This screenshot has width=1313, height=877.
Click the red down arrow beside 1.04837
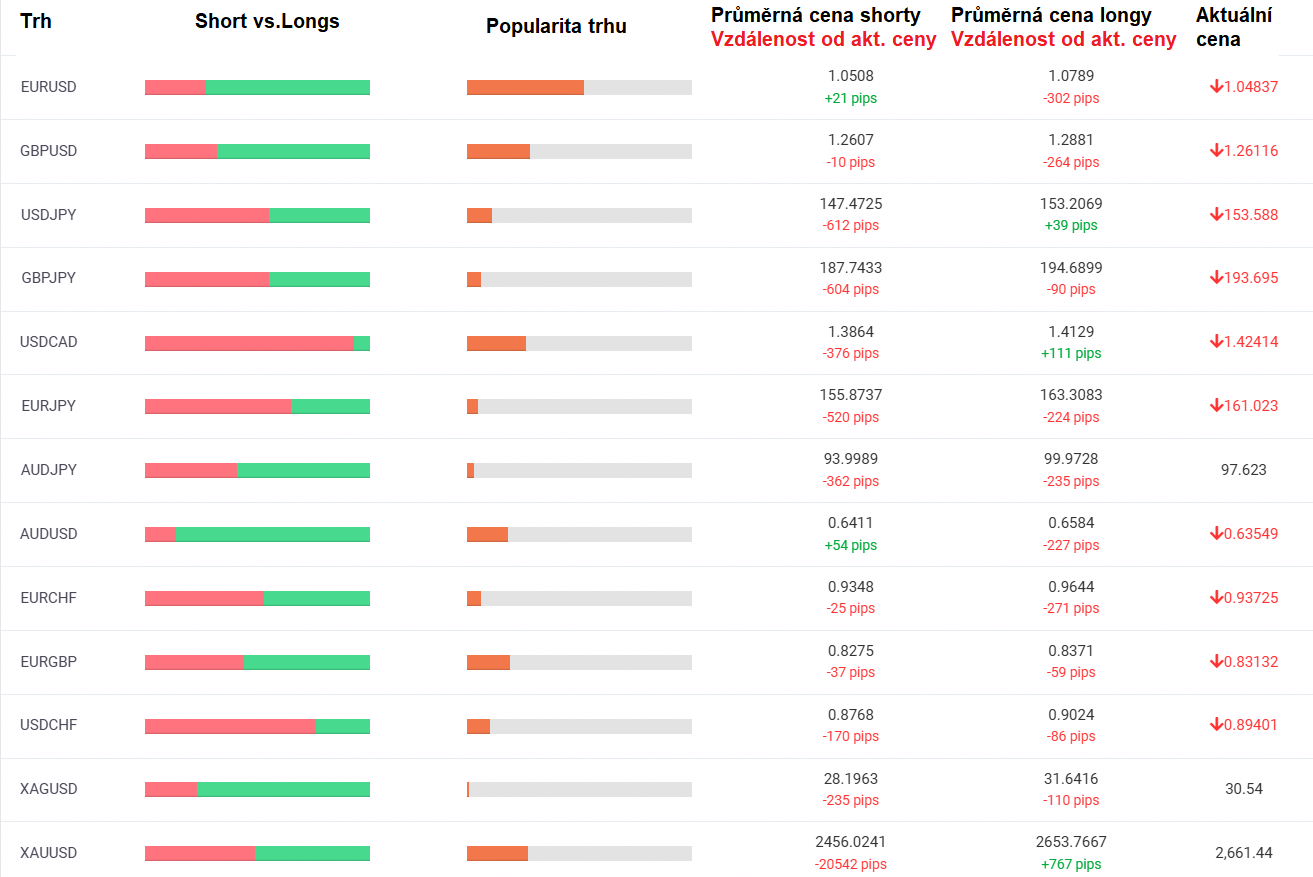[1216, 87]
